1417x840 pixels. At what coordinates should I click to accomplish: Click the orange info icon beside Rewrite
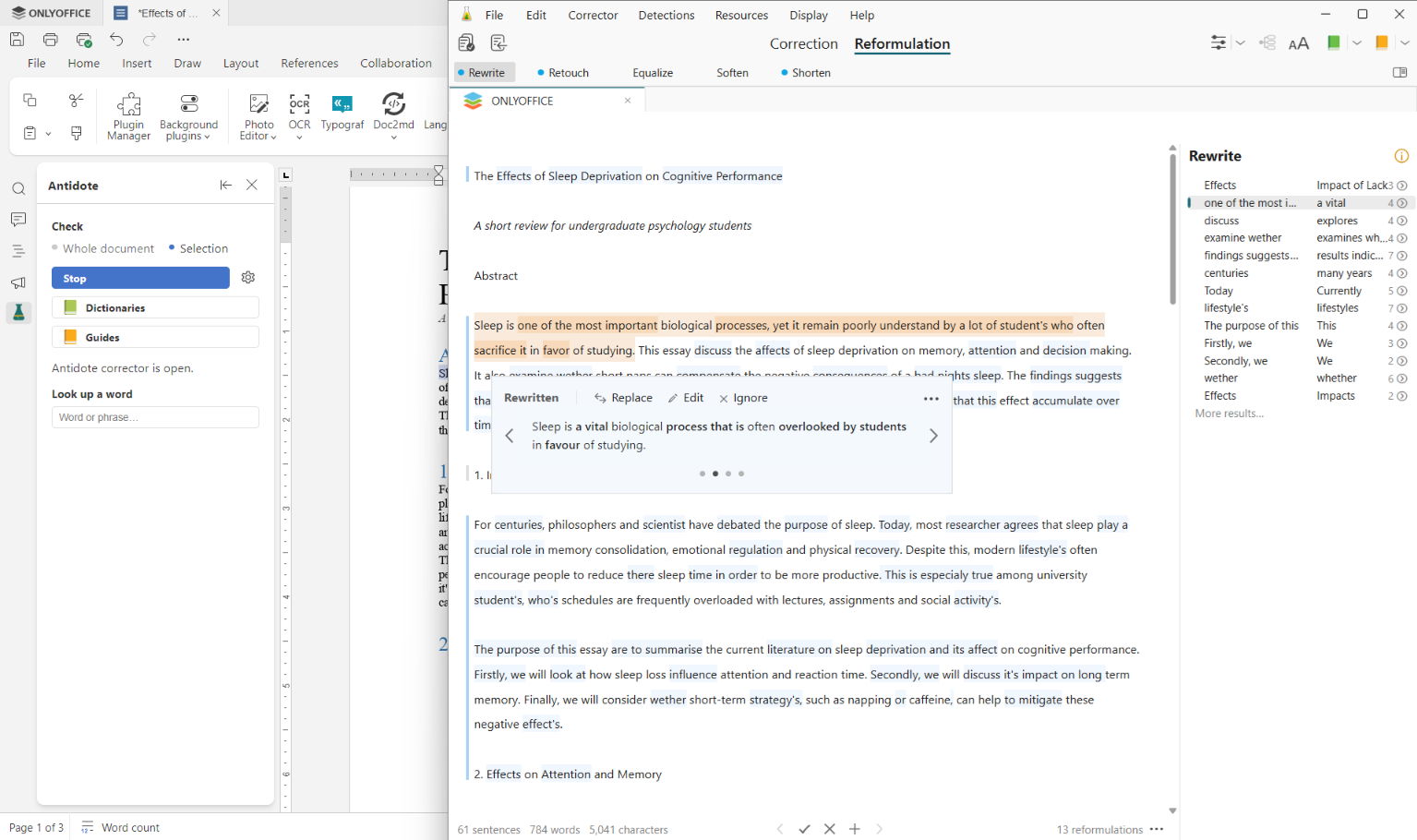1401,156
